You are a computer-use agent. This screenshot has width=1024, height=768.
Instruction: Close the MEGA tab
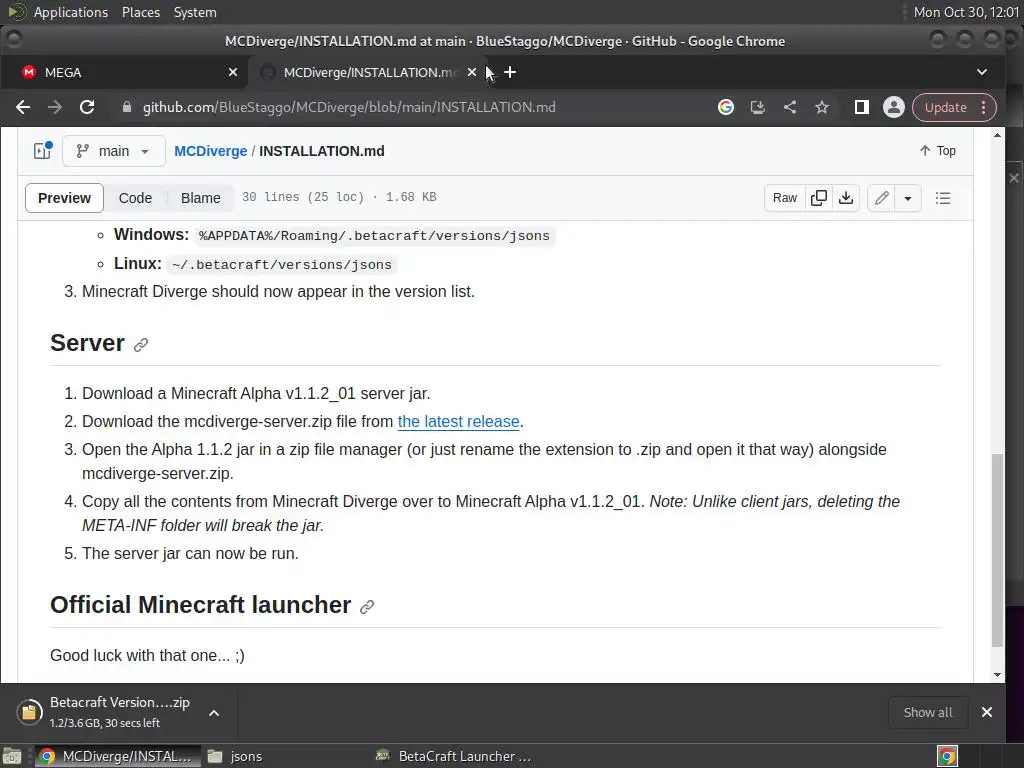(233, 72)
